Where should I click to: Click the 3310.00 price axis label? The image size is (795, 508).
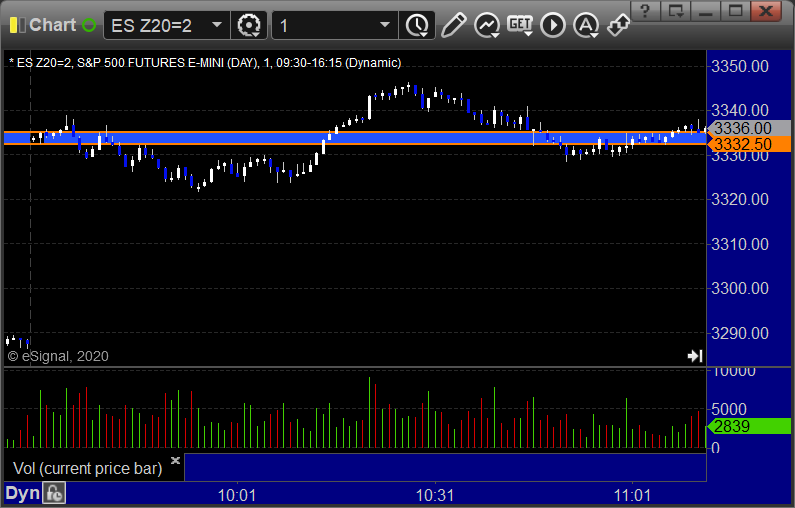[x=740, y=244]
